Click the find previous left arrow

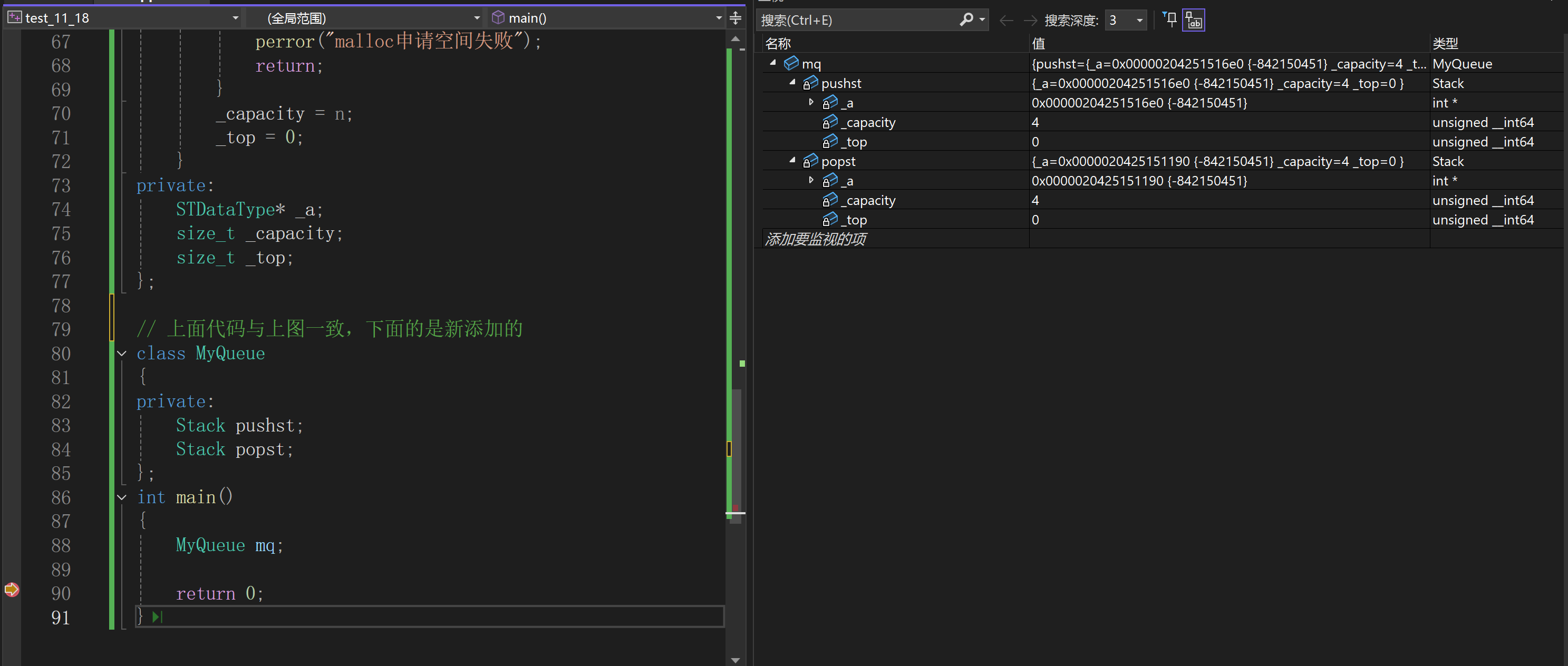pyautogui.click(x=1006, y=21)
